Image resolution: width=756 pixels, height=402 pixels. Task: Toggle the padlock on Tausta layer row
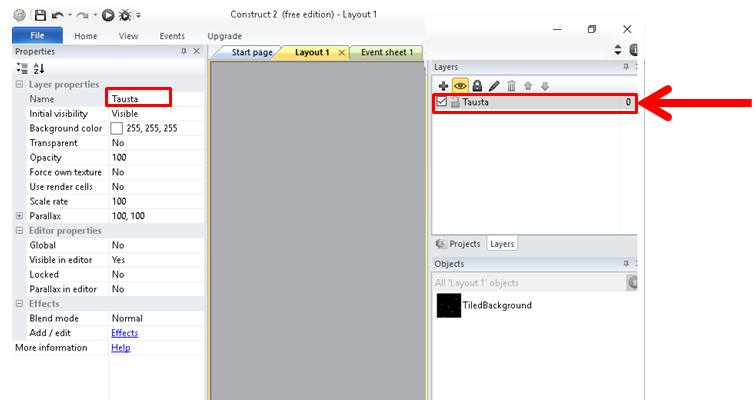click(x=455, y=102)
